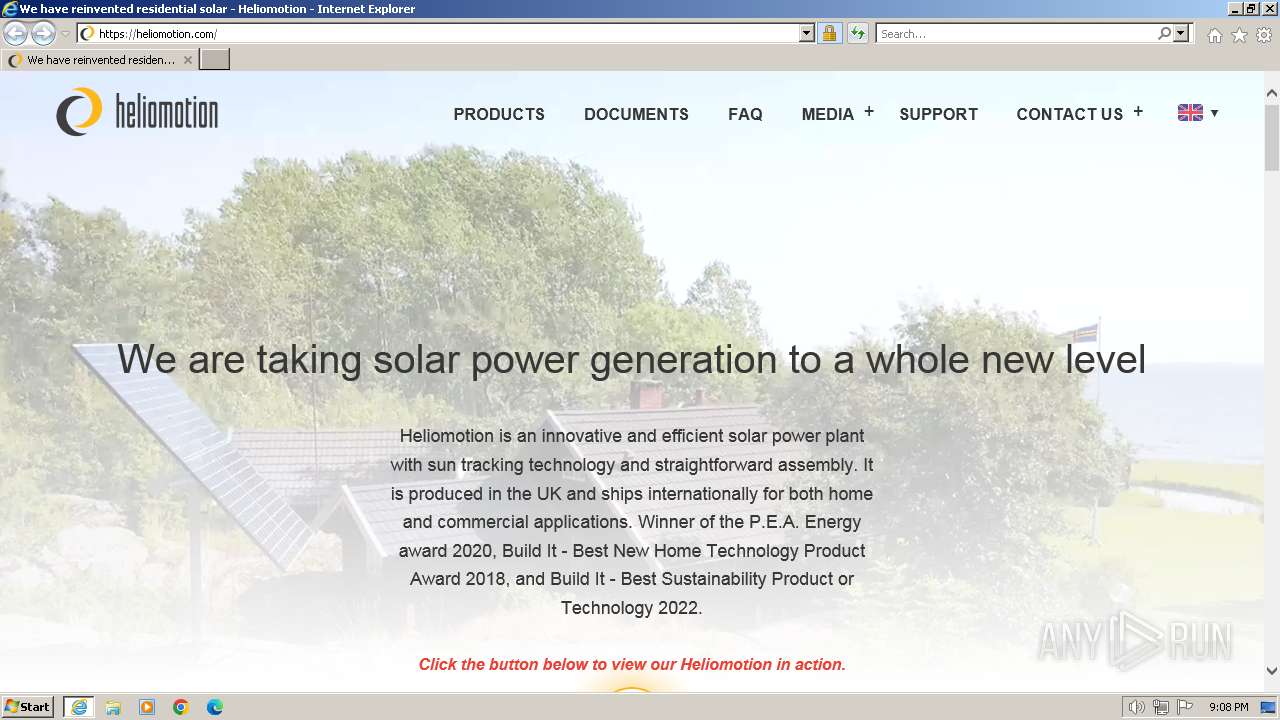Click the security lock icon
The image size is (1280, 720).
tap(829, 33)
